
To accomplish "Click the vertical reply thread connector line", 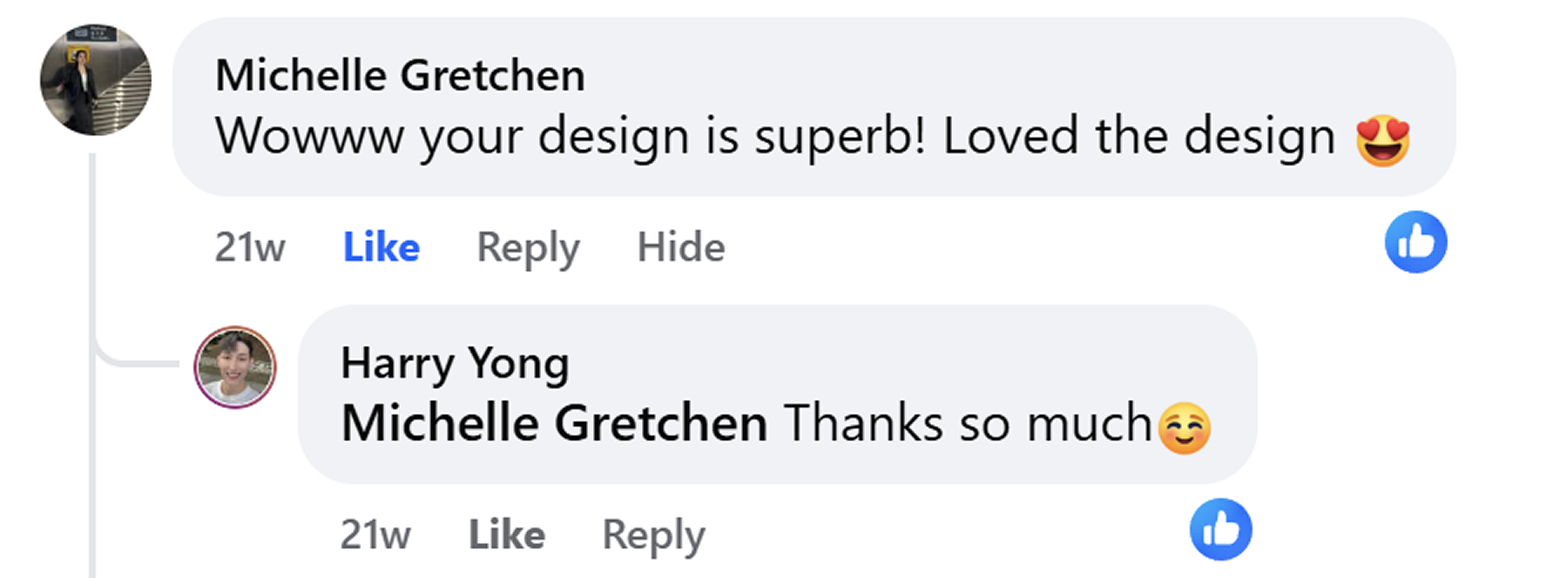I will tap(92, 256).
